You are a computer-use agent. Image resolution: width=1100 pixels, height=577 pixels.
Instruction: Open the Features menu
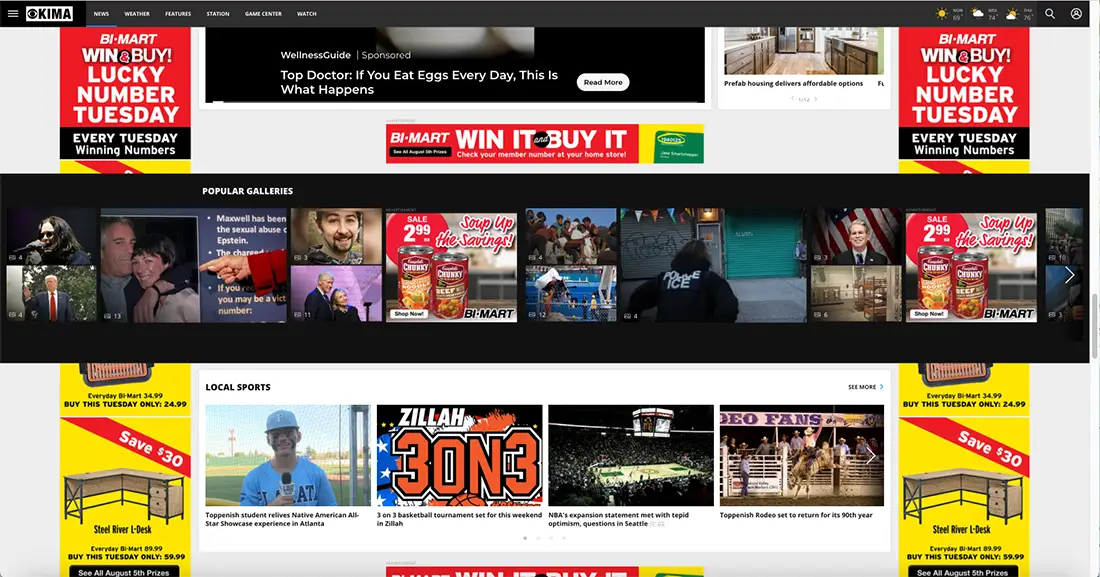coord(178,13)
